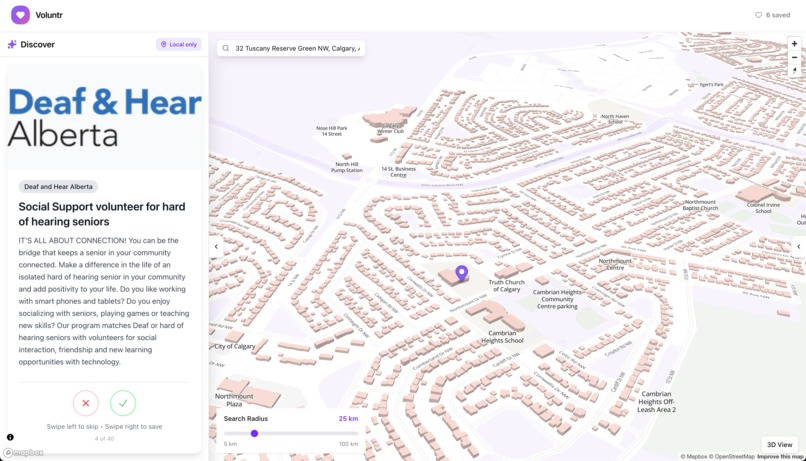The image size is (806, 461).
Task: Click the pin icon in Local only
Action: tap(163, 45)
